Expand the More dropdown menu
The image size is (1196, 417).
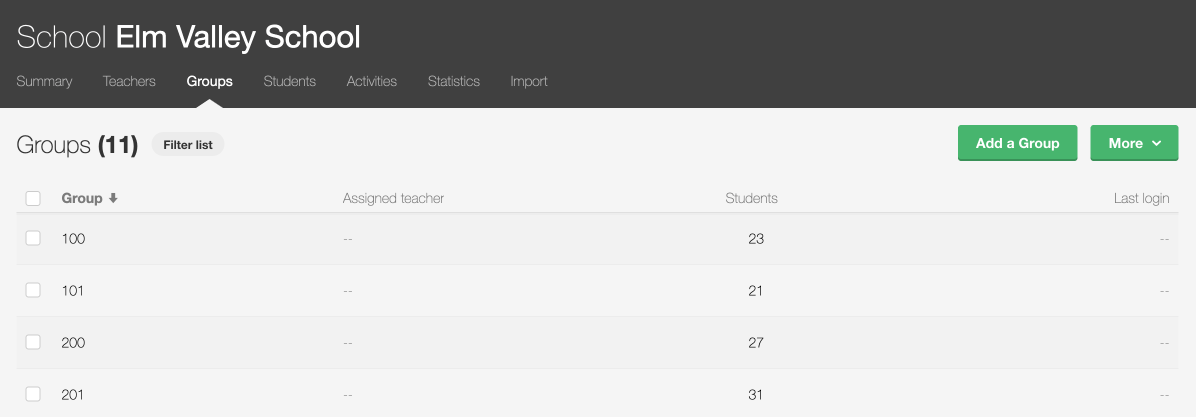[1134, 143]
